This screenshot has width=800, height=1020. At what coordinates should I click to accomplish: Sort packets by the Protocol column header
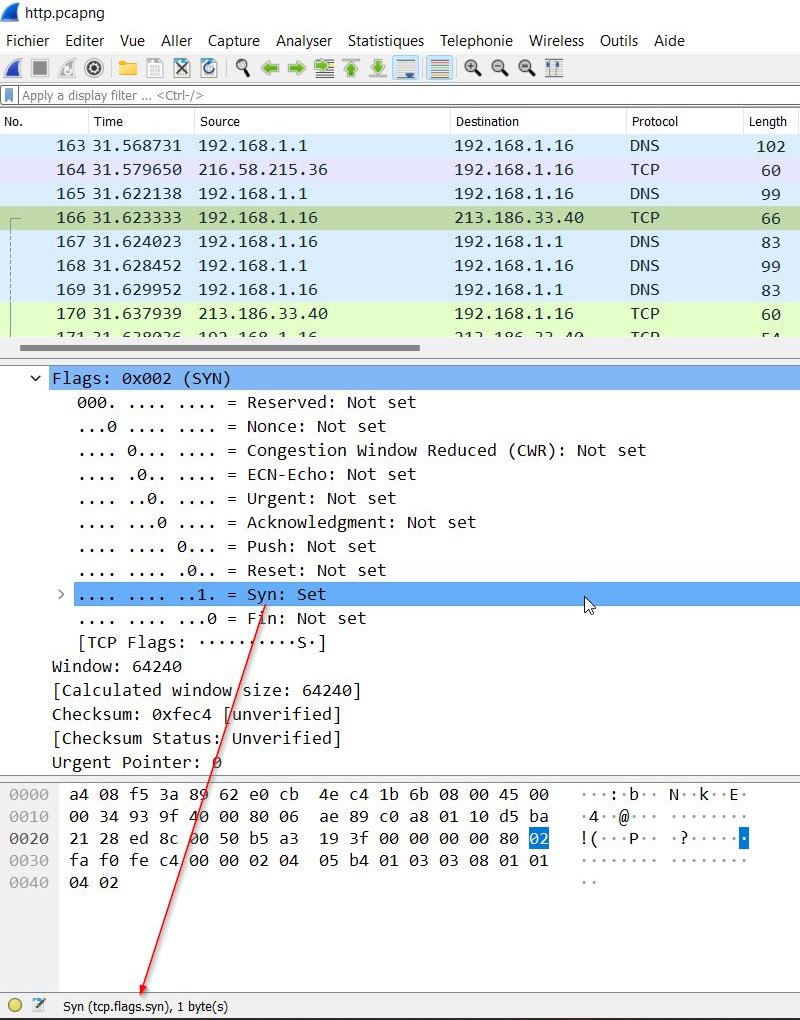click(685, 122)
